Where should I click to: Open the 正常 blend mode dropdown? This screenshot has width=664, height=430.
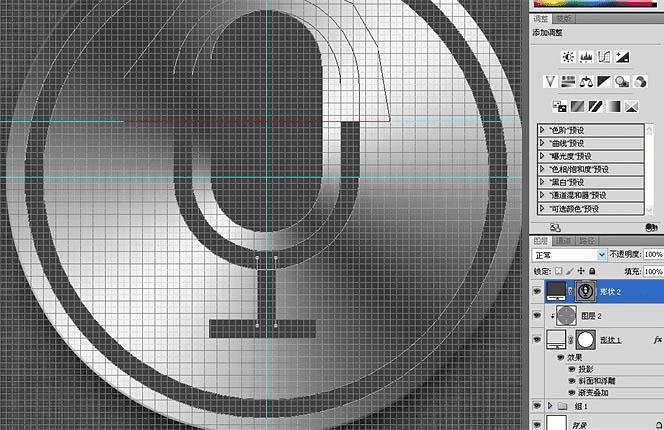tap(569, 255)
